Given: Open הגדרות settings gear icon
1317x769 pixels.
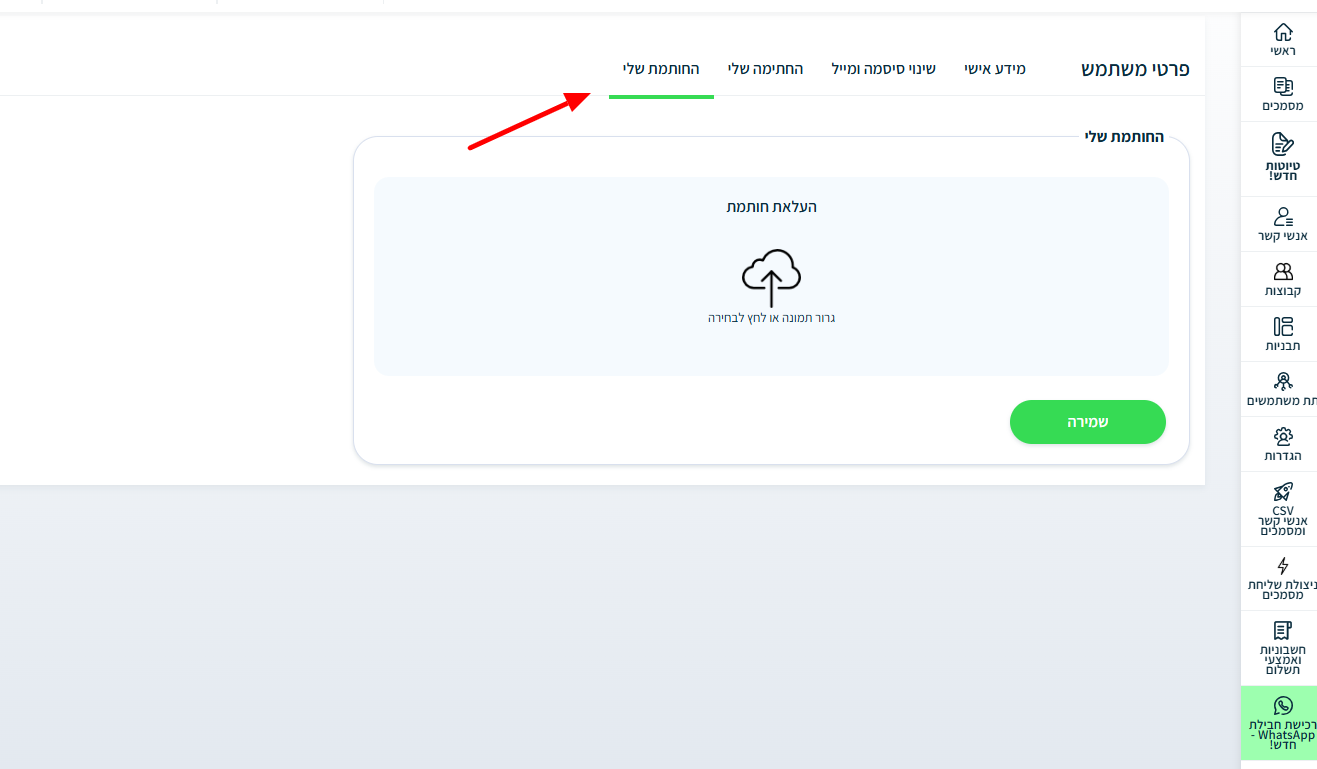Looking at the screenshot, I should click(1283, 436).
